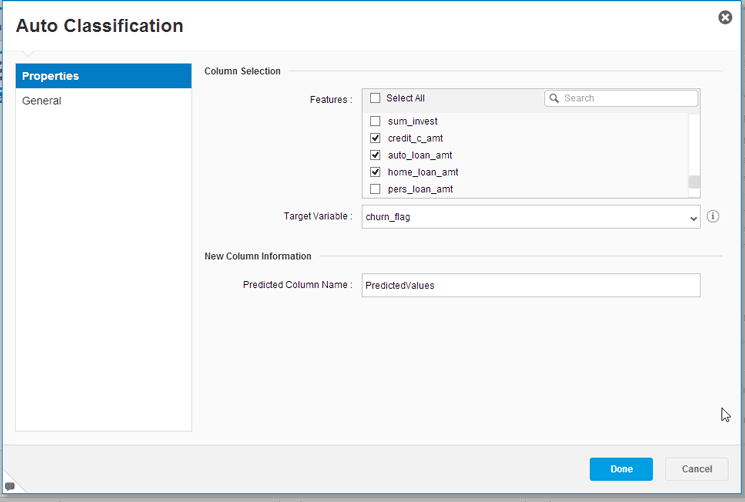Tick the Select All checkbox

point(375,98)
